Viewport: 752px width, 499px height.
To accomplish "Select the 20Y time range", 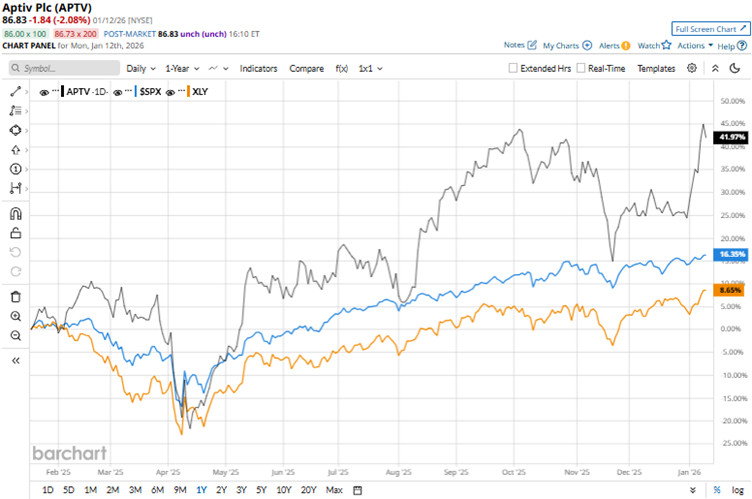I will 308,490.
